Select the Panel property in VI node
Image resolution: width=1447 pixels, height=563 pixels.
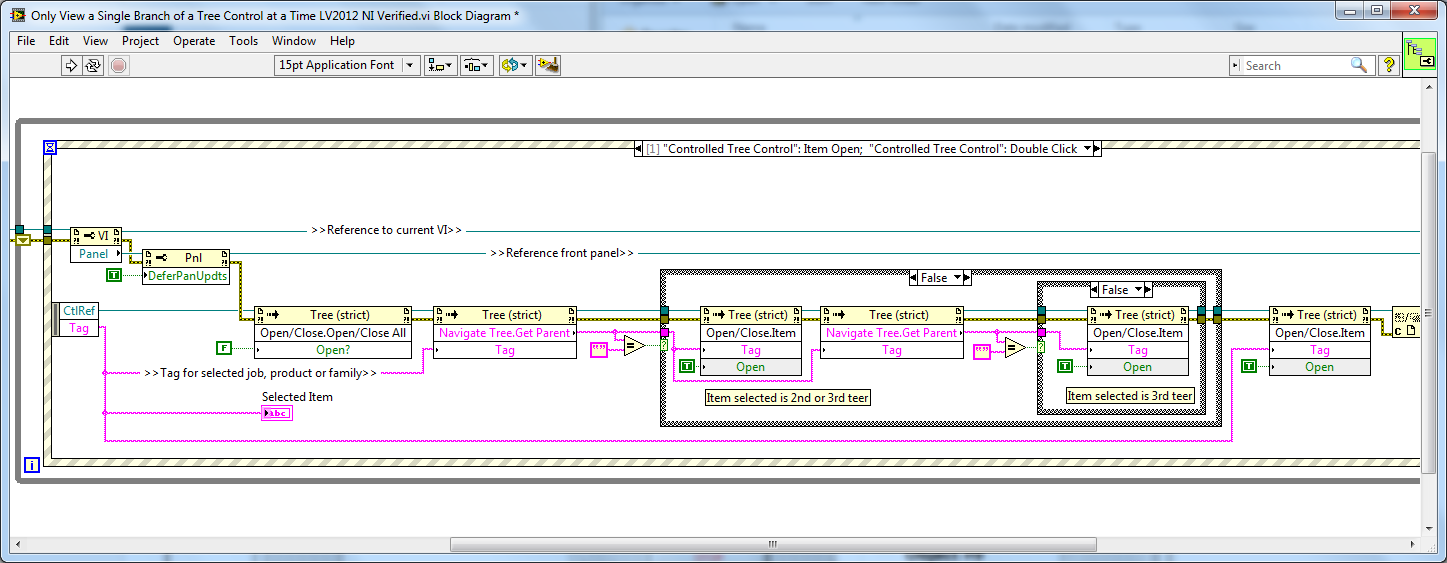point(95,254)
